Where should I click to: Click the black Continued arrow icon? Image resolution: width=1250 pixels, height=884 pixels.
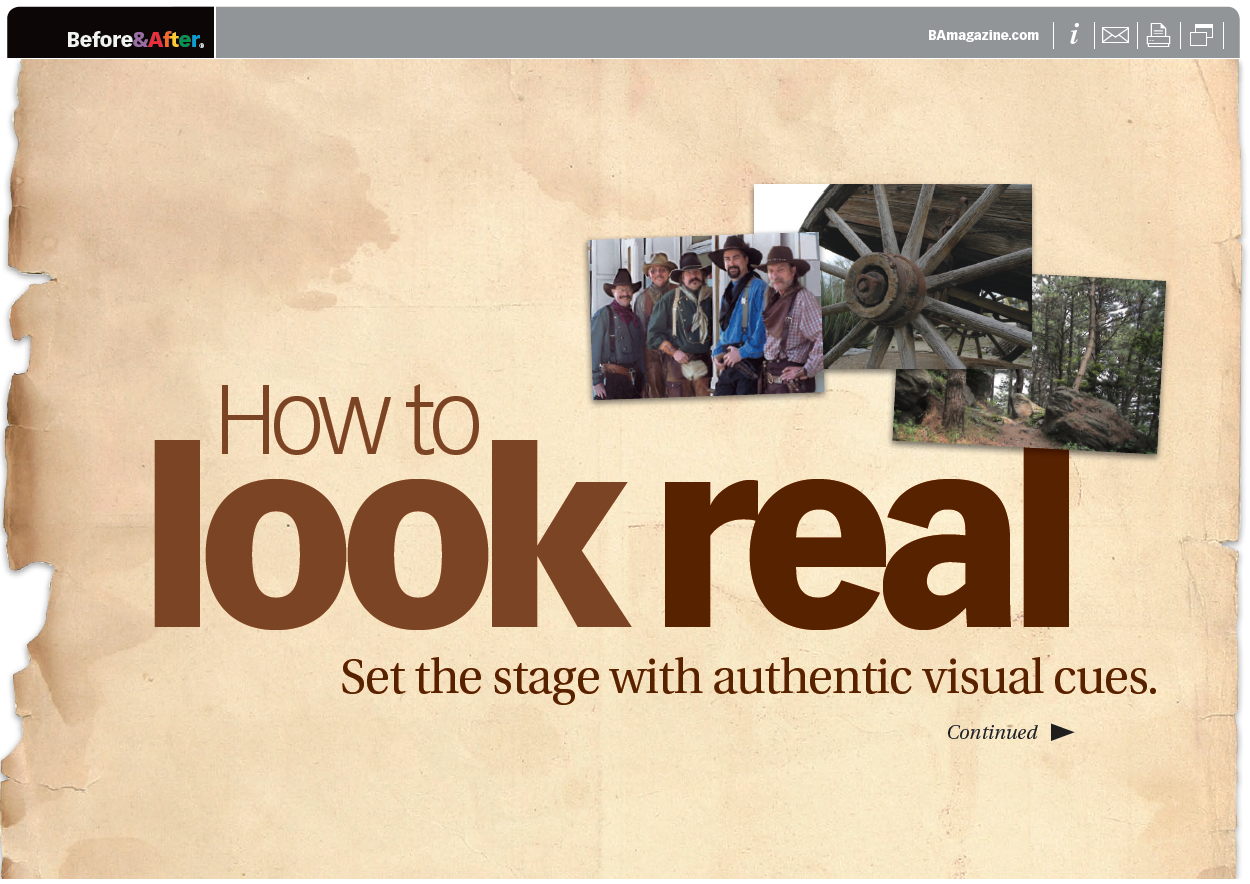pos(1062,733)
